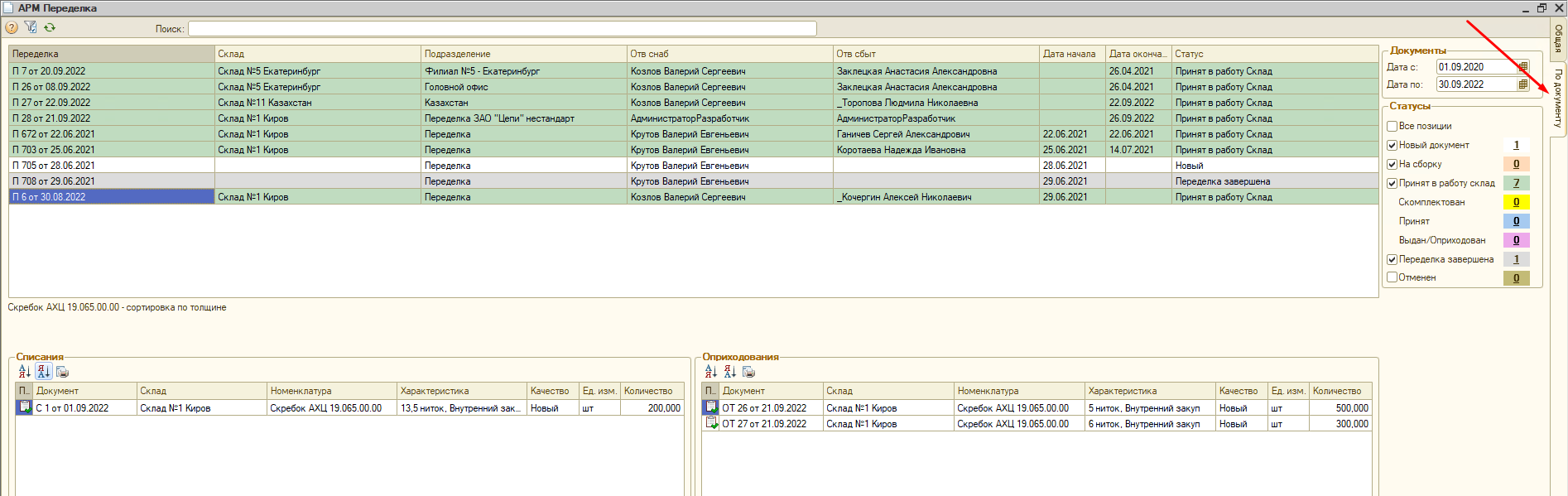Toggle the Все позиции checkbox
The width and height of the screenshot is (1568, 496).
[1392, 126]
